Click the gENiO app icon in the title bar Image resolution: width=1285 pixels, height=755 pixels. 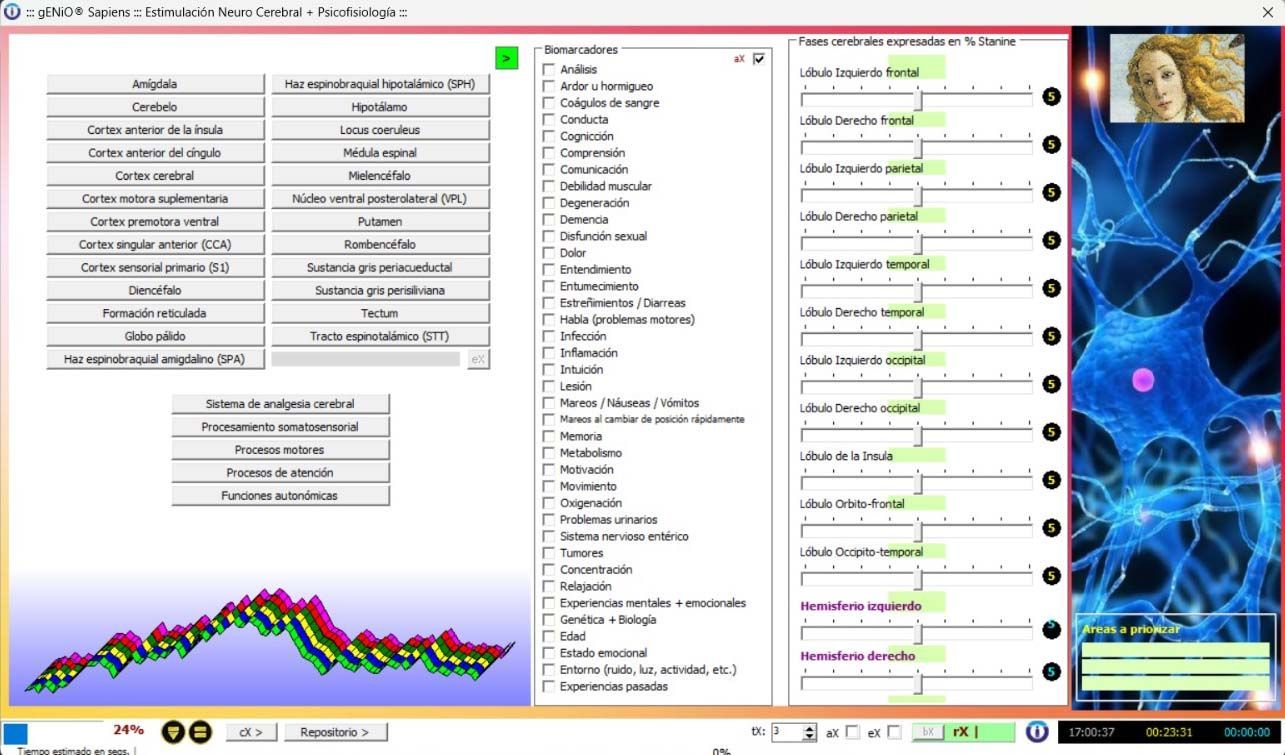pyautogui.click(x=12, y=13)
